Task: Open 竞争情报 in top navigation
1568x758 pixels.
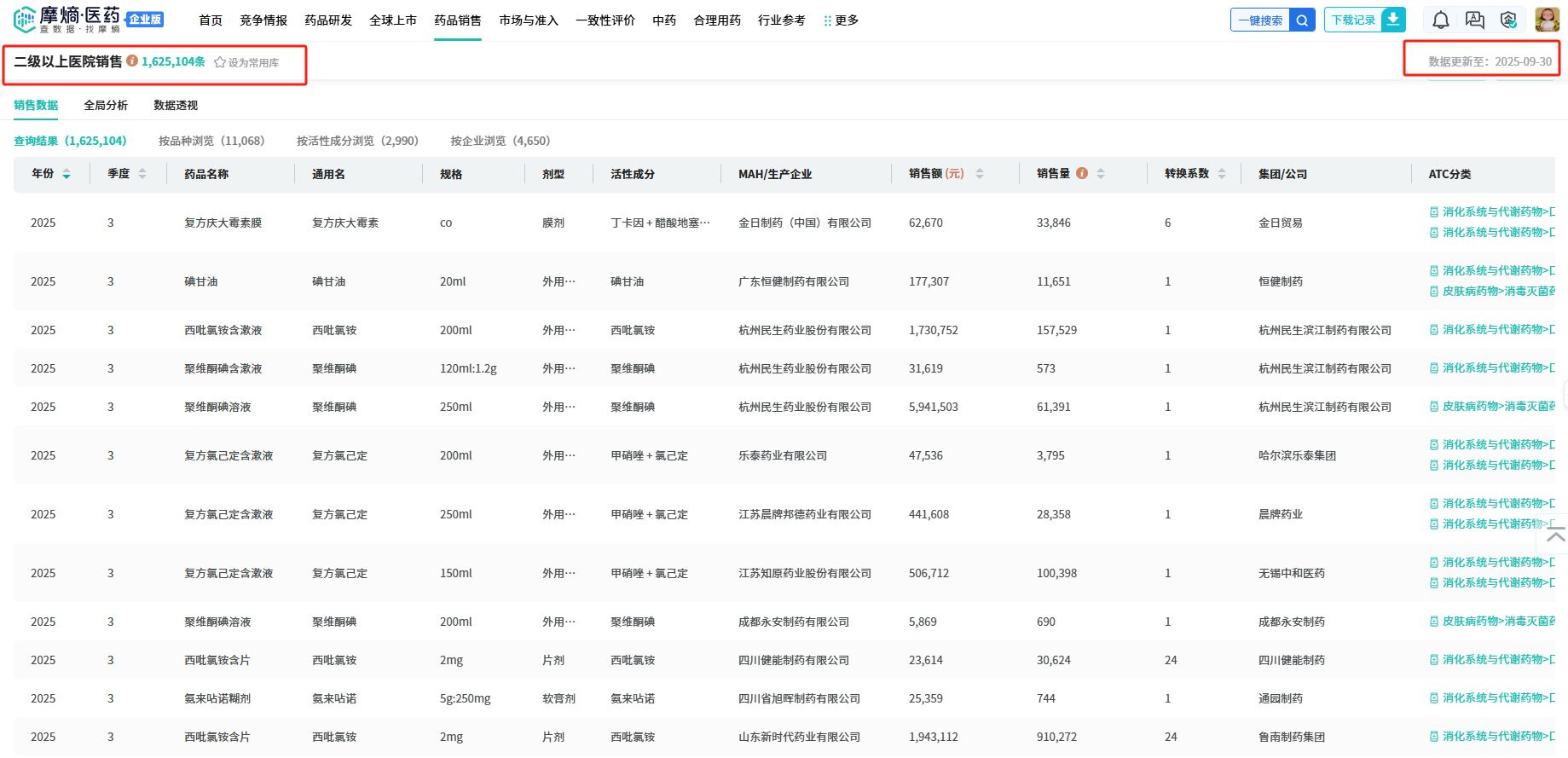Action: point(263,20)
